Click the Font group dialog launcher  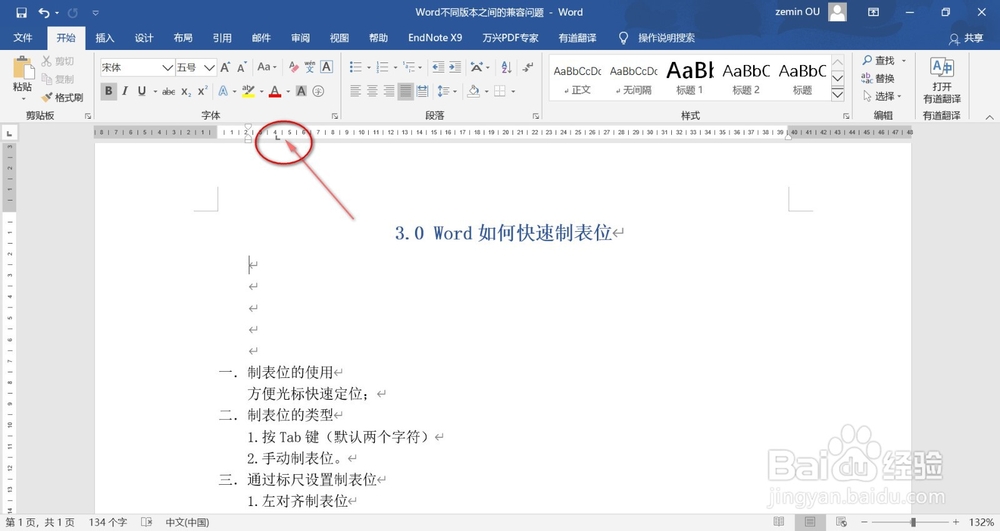[x=335, y=116]
